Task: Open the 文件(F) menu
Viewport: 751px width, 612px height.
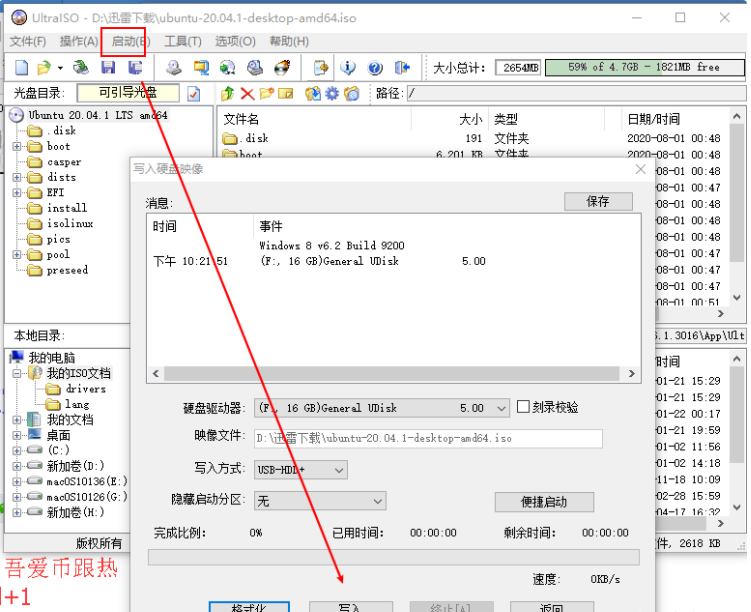Action: [x=28, y=42]
